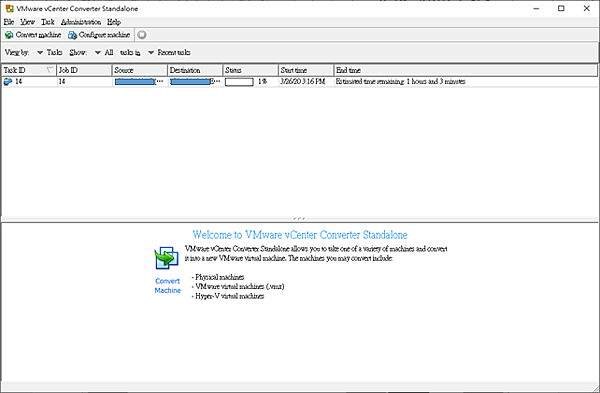Click the Convert machine toolbar button
The width and height of the screenshot is (600, 393).
pyautogui.click(x=33, y=35)
